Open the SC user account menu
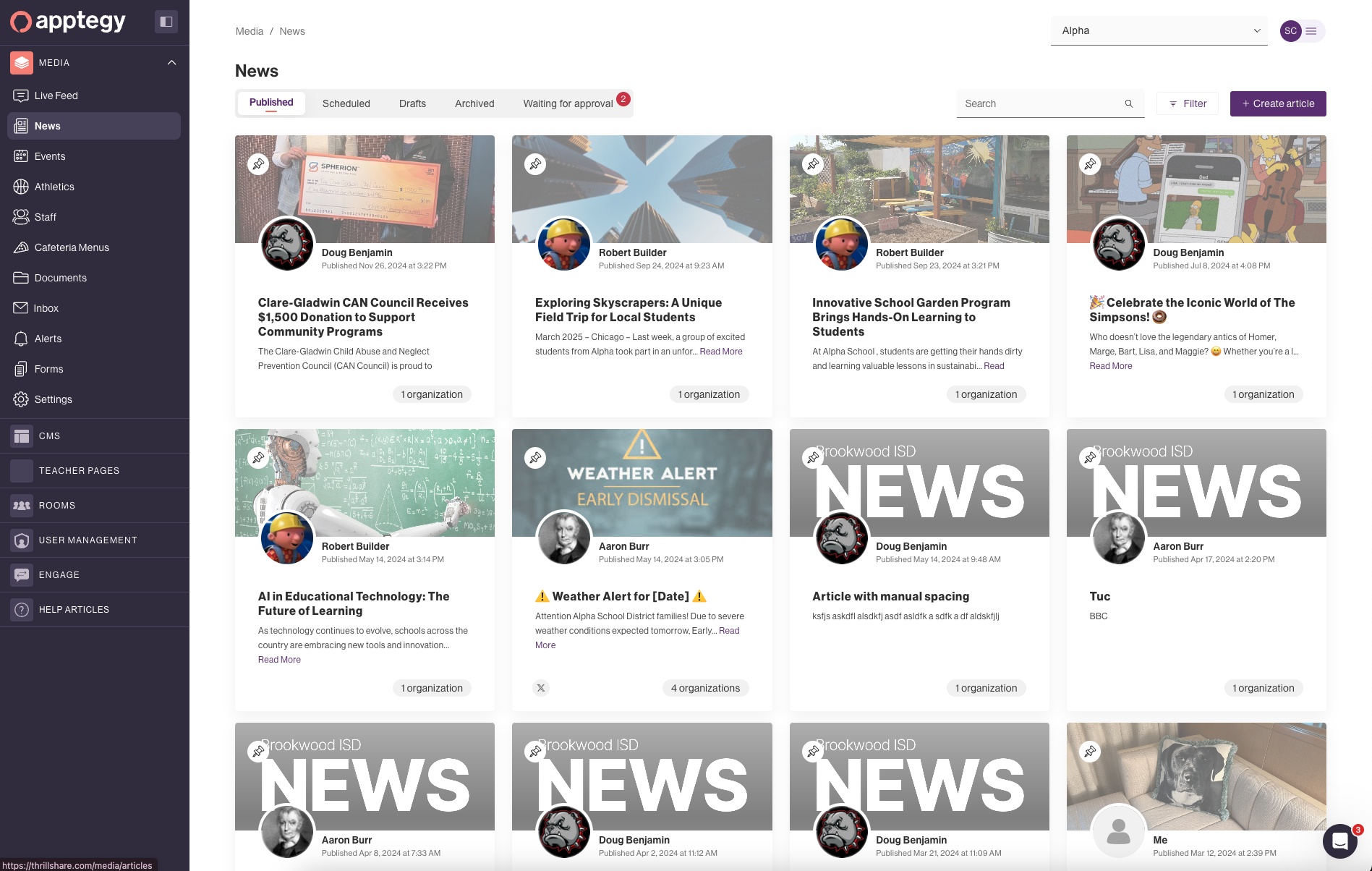Image resolution: width=1372 pixels, height=871 pixels. [x=1302, y=31]
